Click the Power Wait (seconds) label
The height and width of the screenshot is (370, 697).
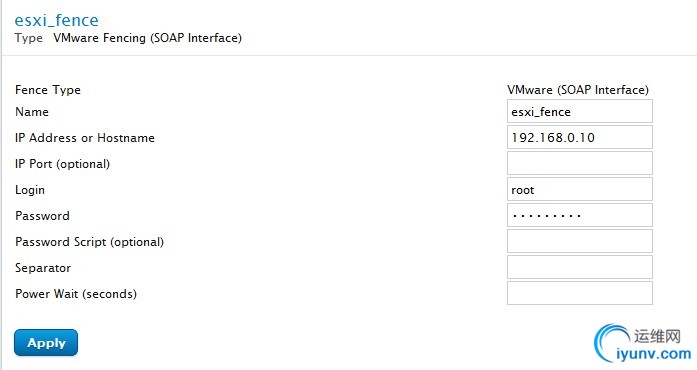click(x=76, y=294)
